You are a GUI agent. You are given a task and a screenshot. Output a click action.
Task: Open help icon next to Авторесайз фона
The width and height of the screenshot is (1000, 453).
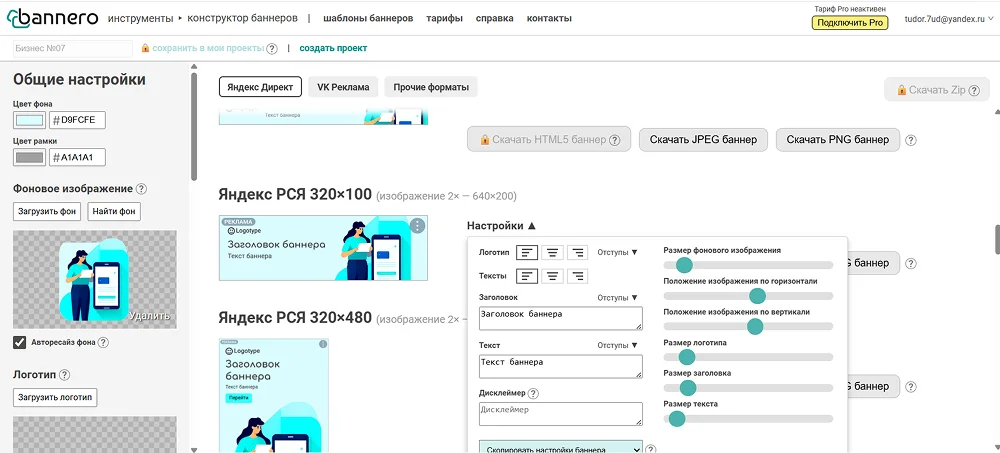103,343
